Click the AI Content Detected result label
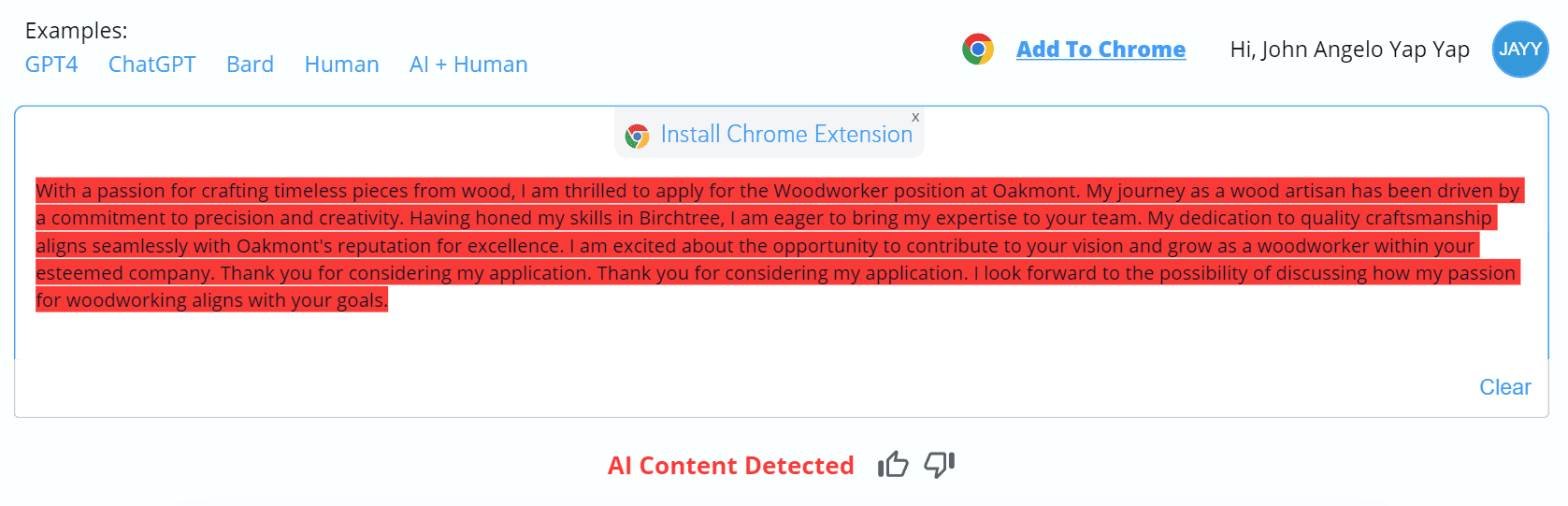1568x506 pixels. (731, 465)
